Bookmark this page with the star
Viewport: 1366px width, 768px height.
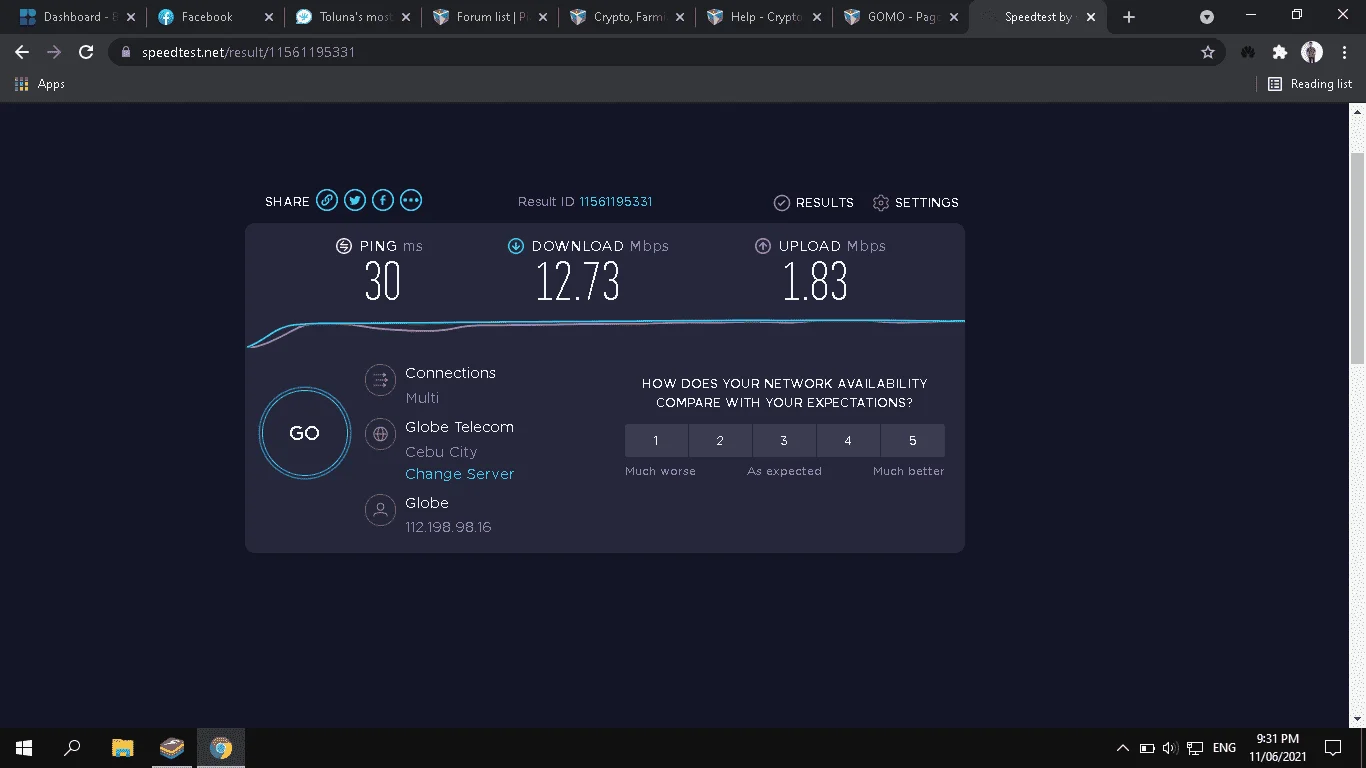click(1208, 52)
